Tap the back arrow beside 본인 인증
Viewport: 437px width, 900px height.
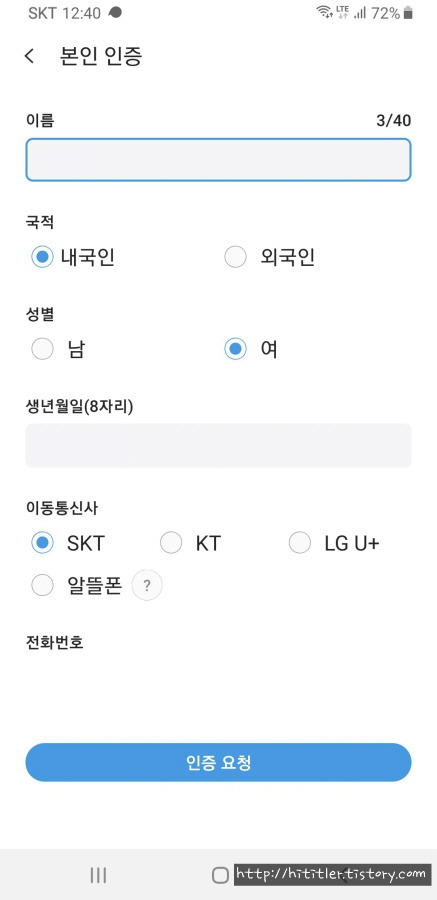pos(29,56)
